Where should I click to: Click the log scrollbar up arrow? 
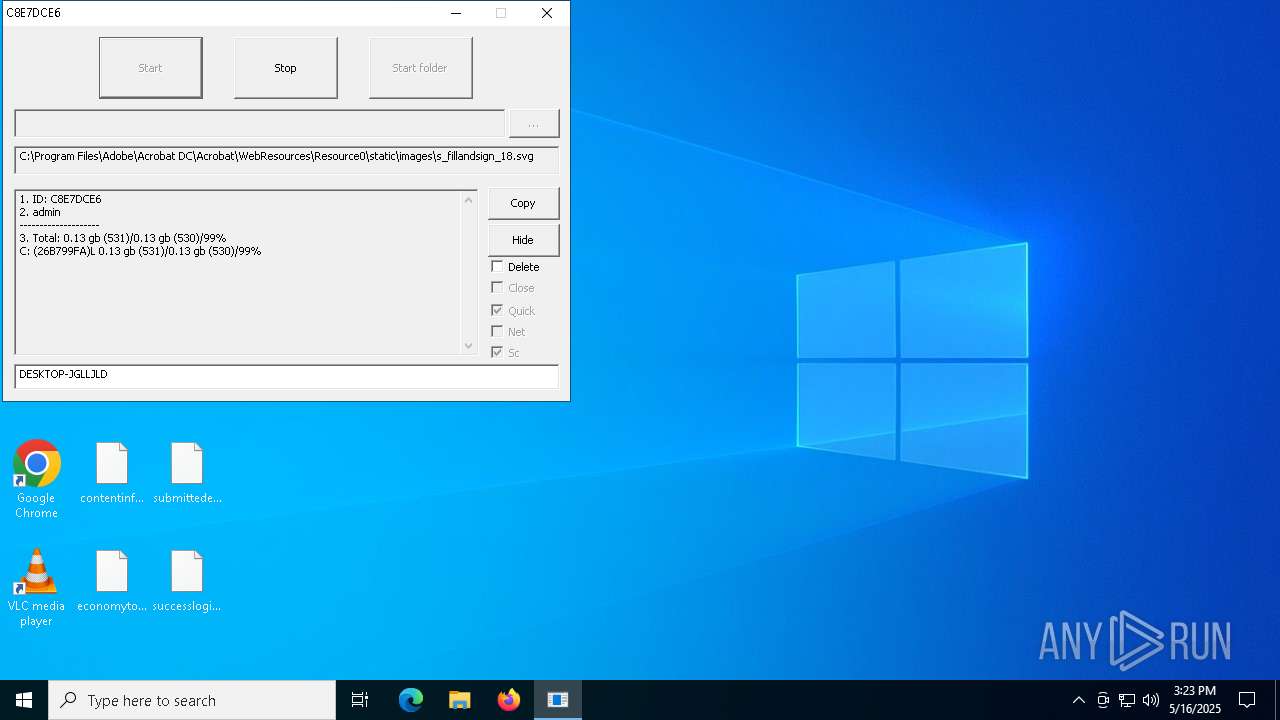468,200
